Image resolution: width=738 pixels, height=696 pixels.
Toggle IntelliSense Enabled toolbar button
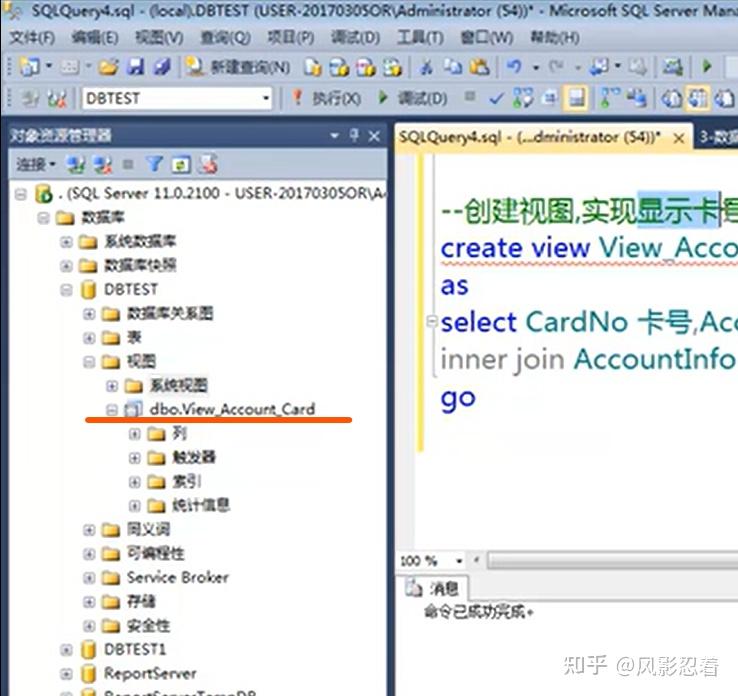576,98
